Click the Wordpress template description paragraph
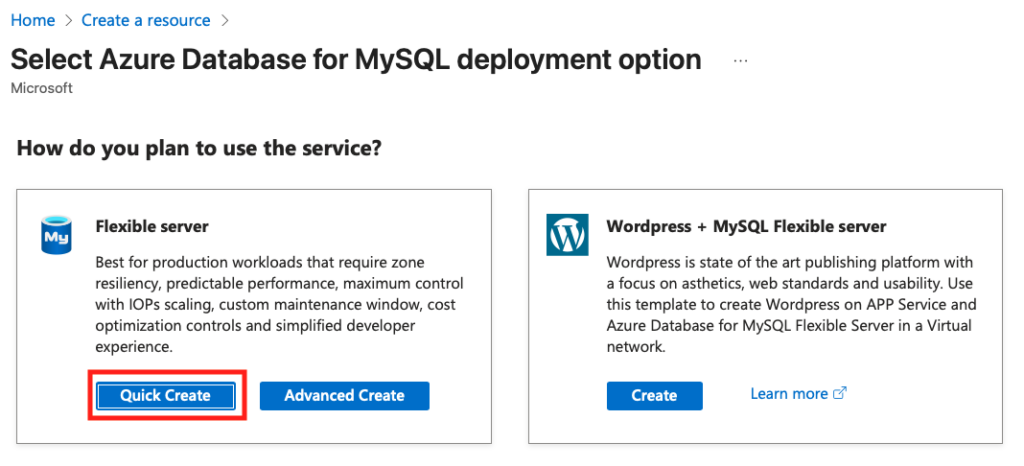 792,305
